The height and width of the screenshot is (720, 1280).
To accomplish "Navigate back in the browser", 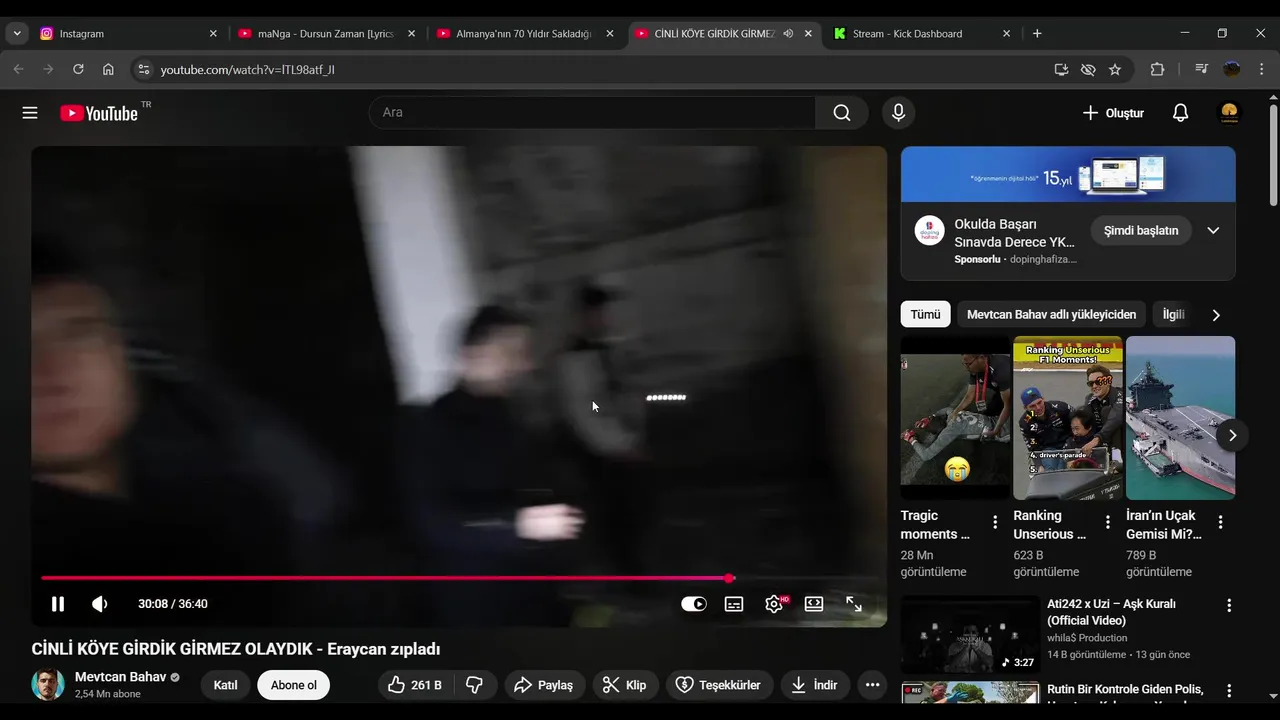I will [x=18, y=69].
